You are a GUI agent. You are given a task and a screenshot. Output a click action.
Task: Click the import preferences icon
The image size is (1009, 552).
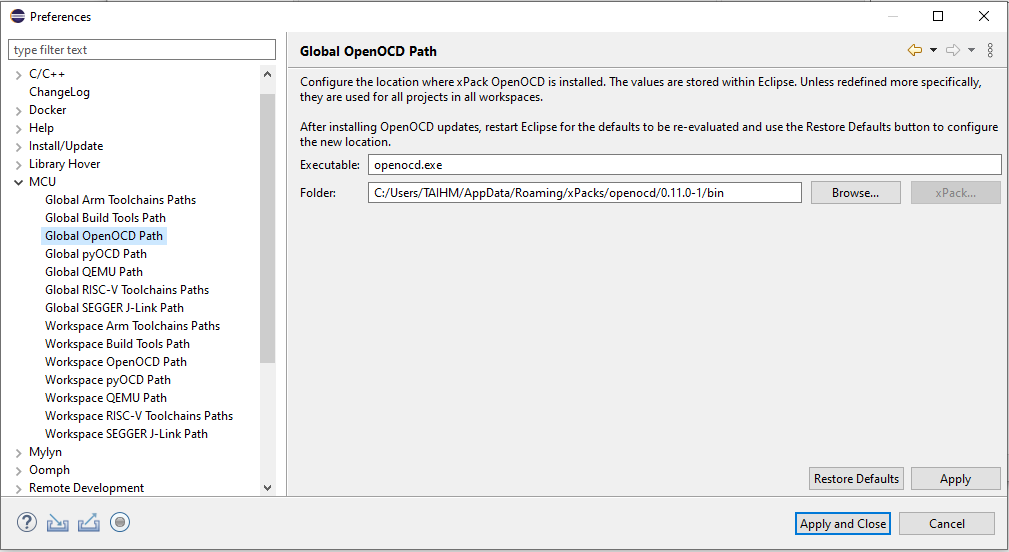point(57,522)
